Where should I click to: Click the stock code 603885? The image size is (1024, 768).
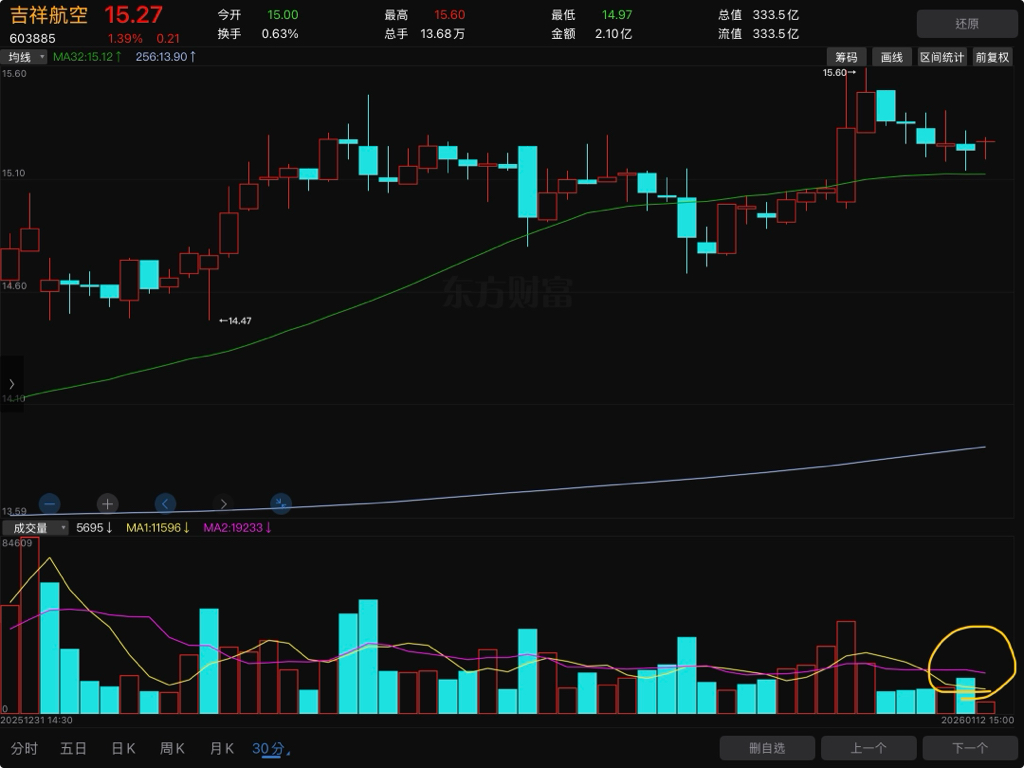(x=33, y=39)
